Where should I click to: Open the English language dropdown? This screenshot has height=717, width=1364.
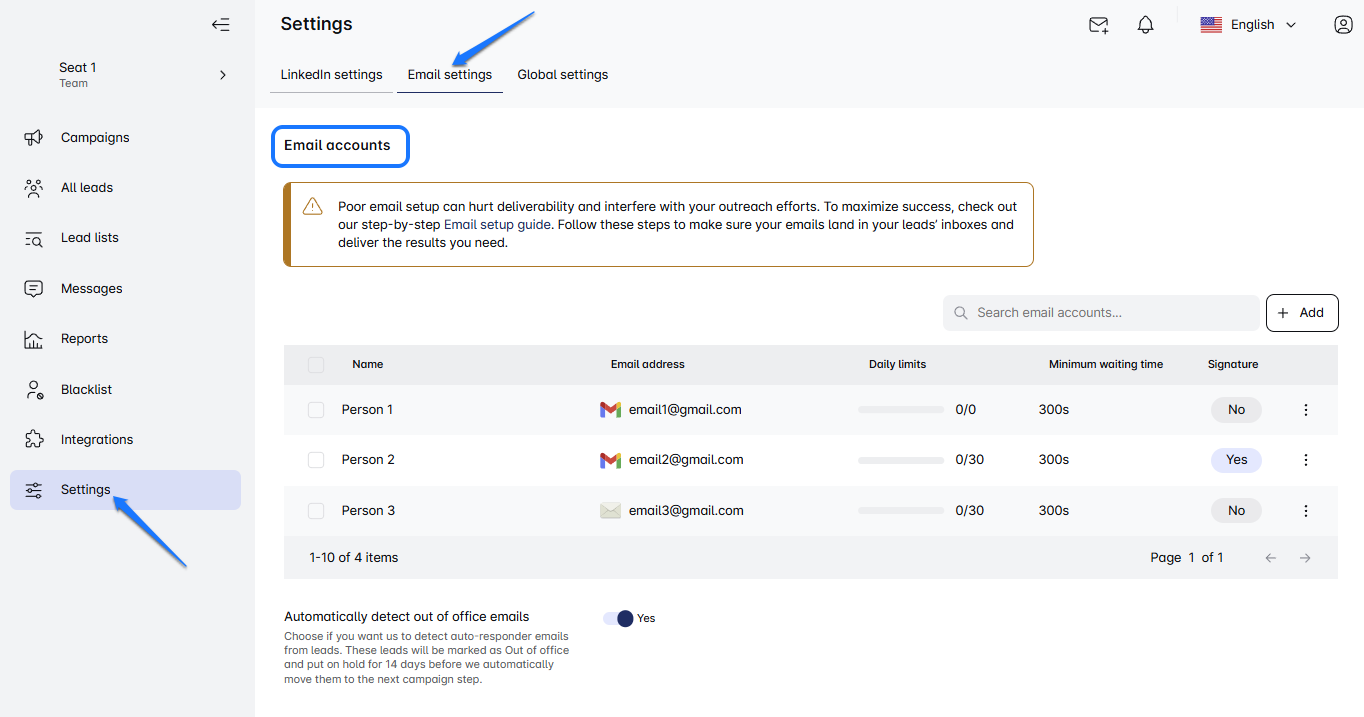click(x=1249, y=25)
